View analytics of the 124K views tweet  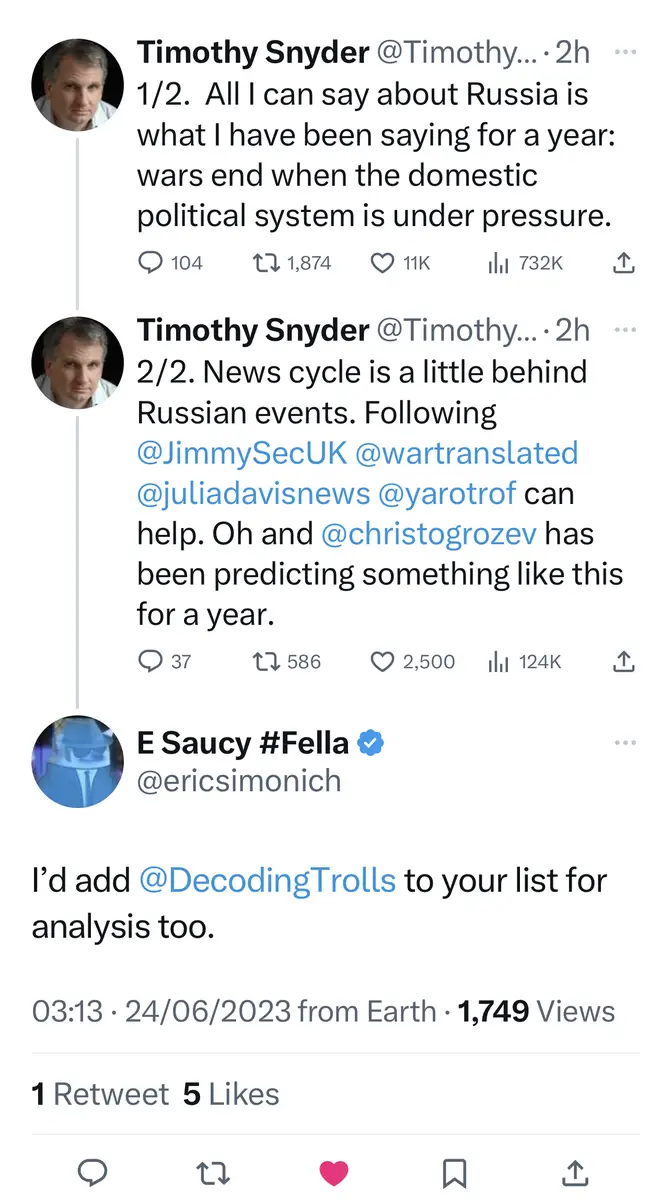(499, 661)
